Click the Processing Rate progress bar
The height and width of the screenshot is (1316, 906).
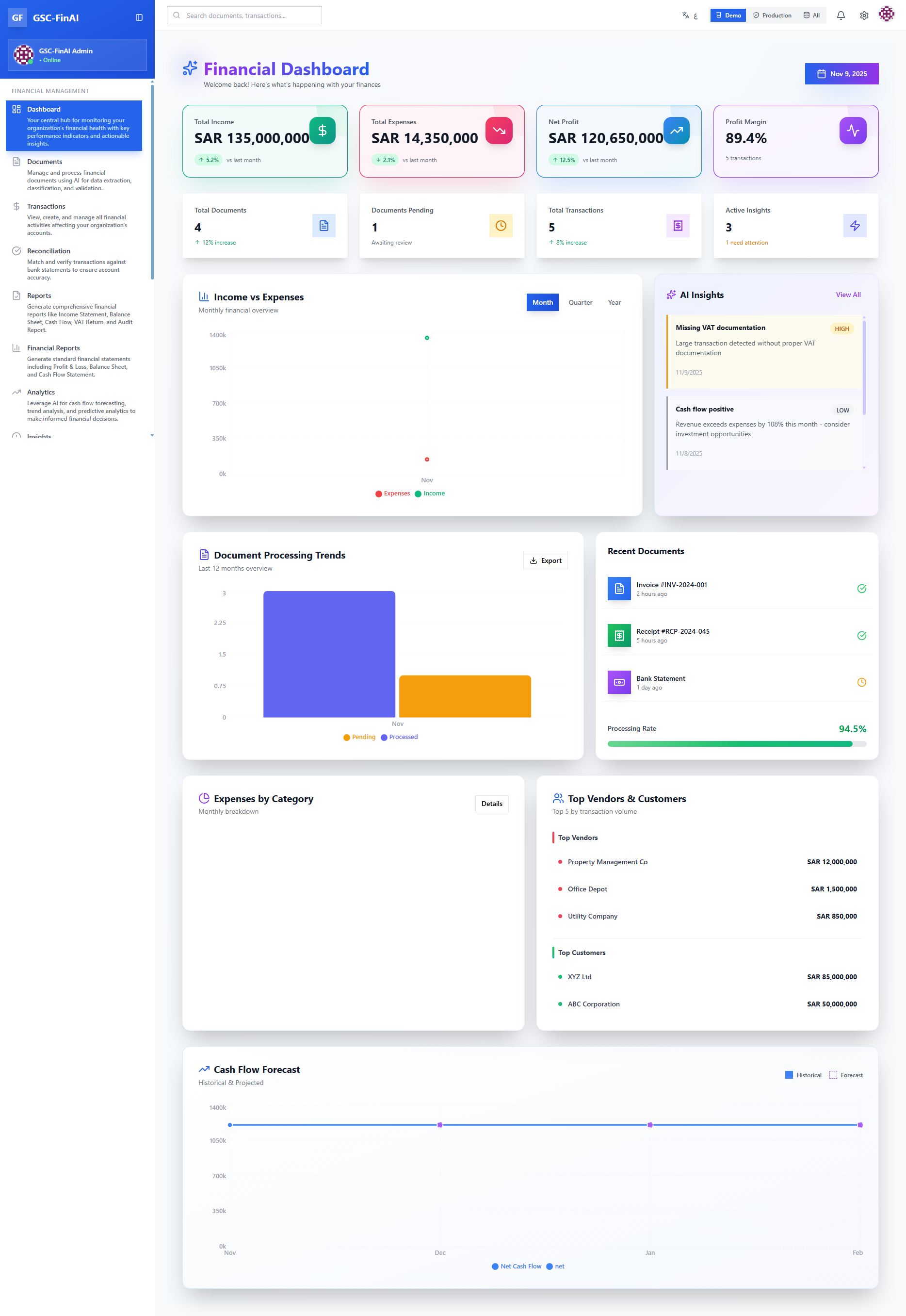[x=736, y=744]
